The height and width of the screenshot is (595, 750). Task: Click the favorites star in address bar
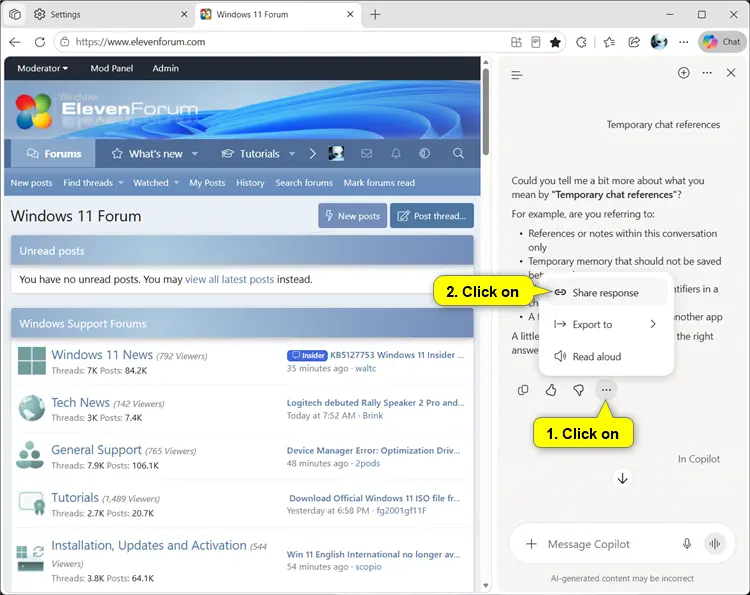(x=555, y=42)
